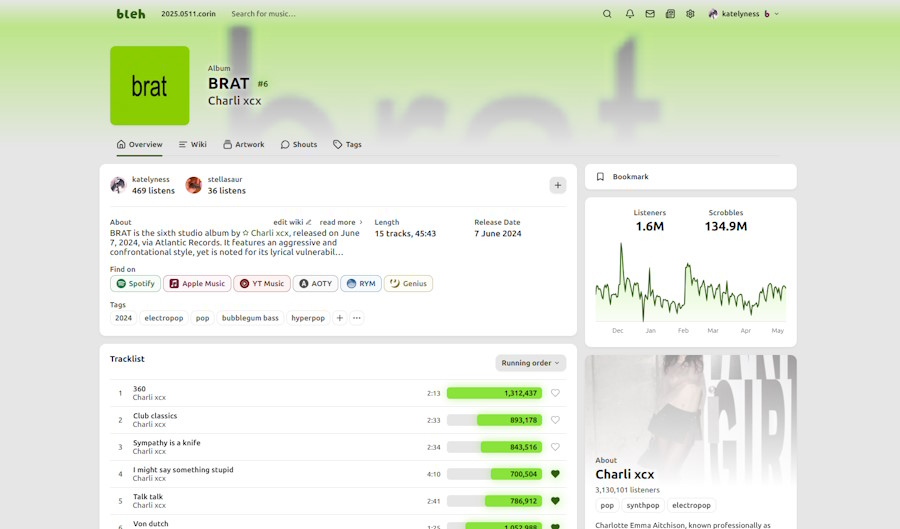Open the Artwork tab
This screenshot has height=529, width=900.
pyautogui.click(x=243, y=145)
